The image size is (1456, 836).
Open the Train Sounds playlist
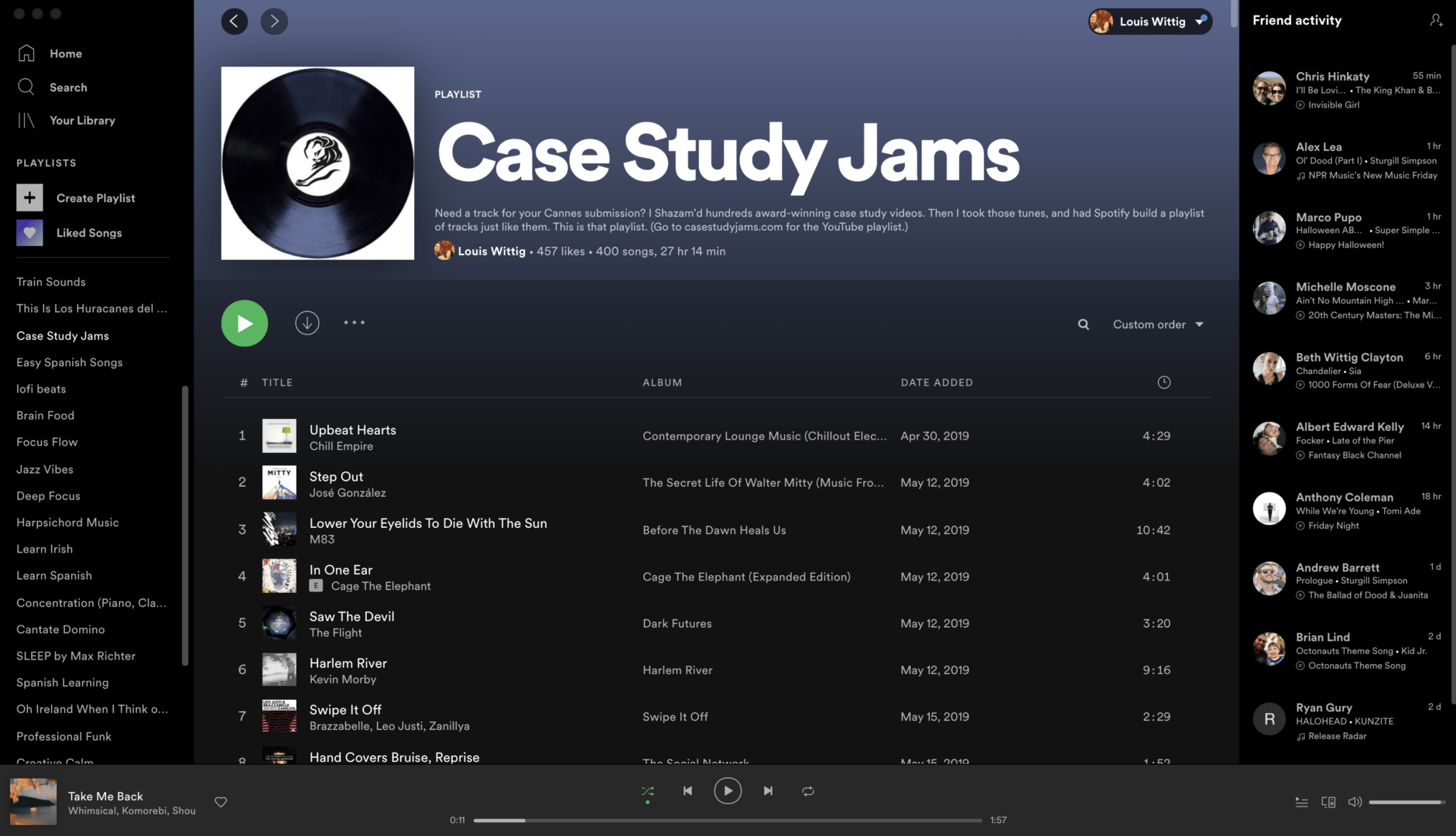click(51, 282)
